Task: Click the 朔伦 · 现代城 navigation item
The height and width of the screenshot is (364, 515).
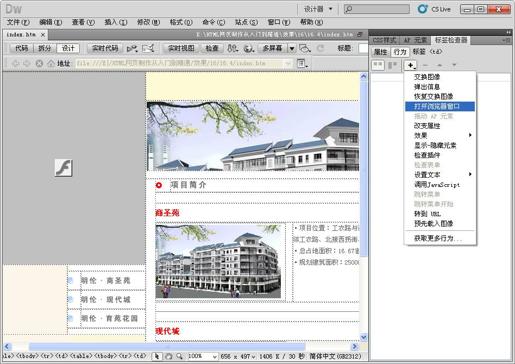Action: pyautogui.click(x=106, y=300)
